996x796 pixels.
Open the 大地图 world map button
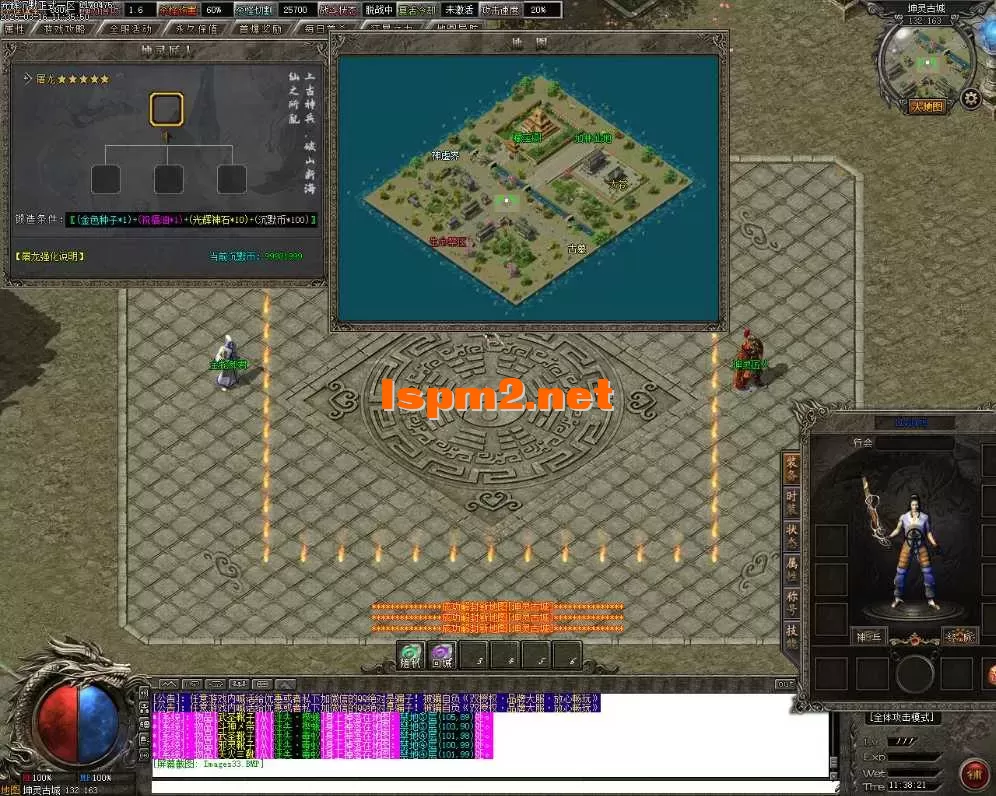[x=927, y=107]
